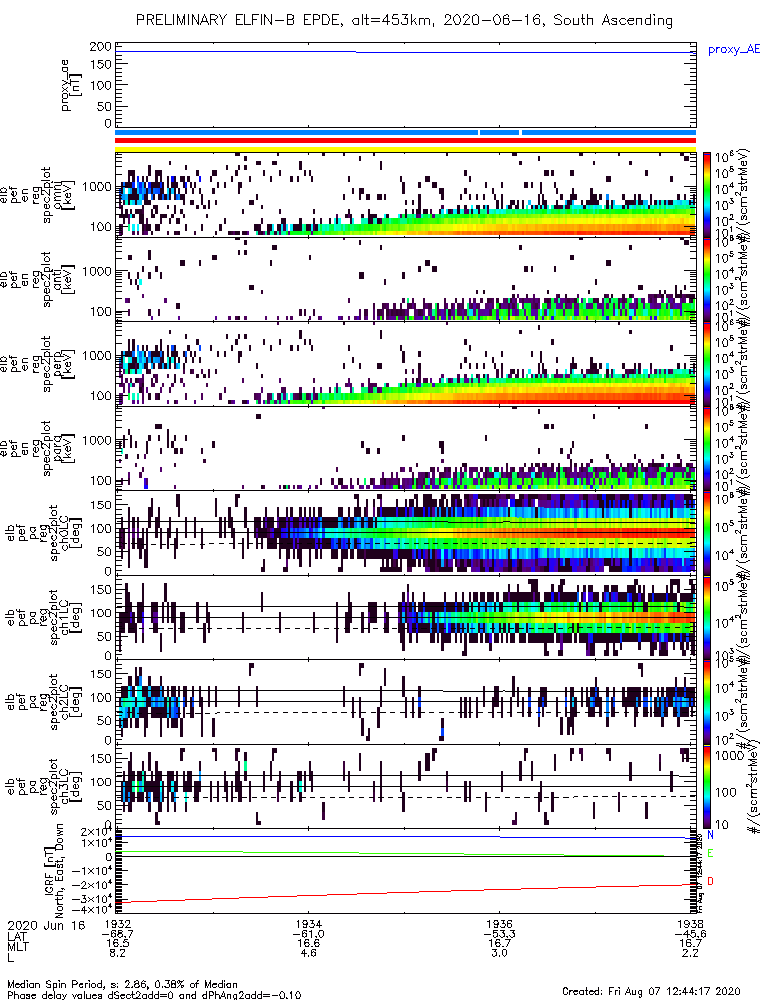This screenshot has width=775, height=1000.
Task: Click the blue proxy_AE line in top panel
Action: tap(406, 52)
